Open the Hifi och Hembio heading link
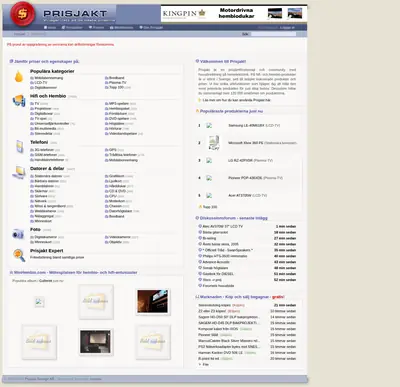The width and height of the screenshot is (400, 387). point(48,96)
